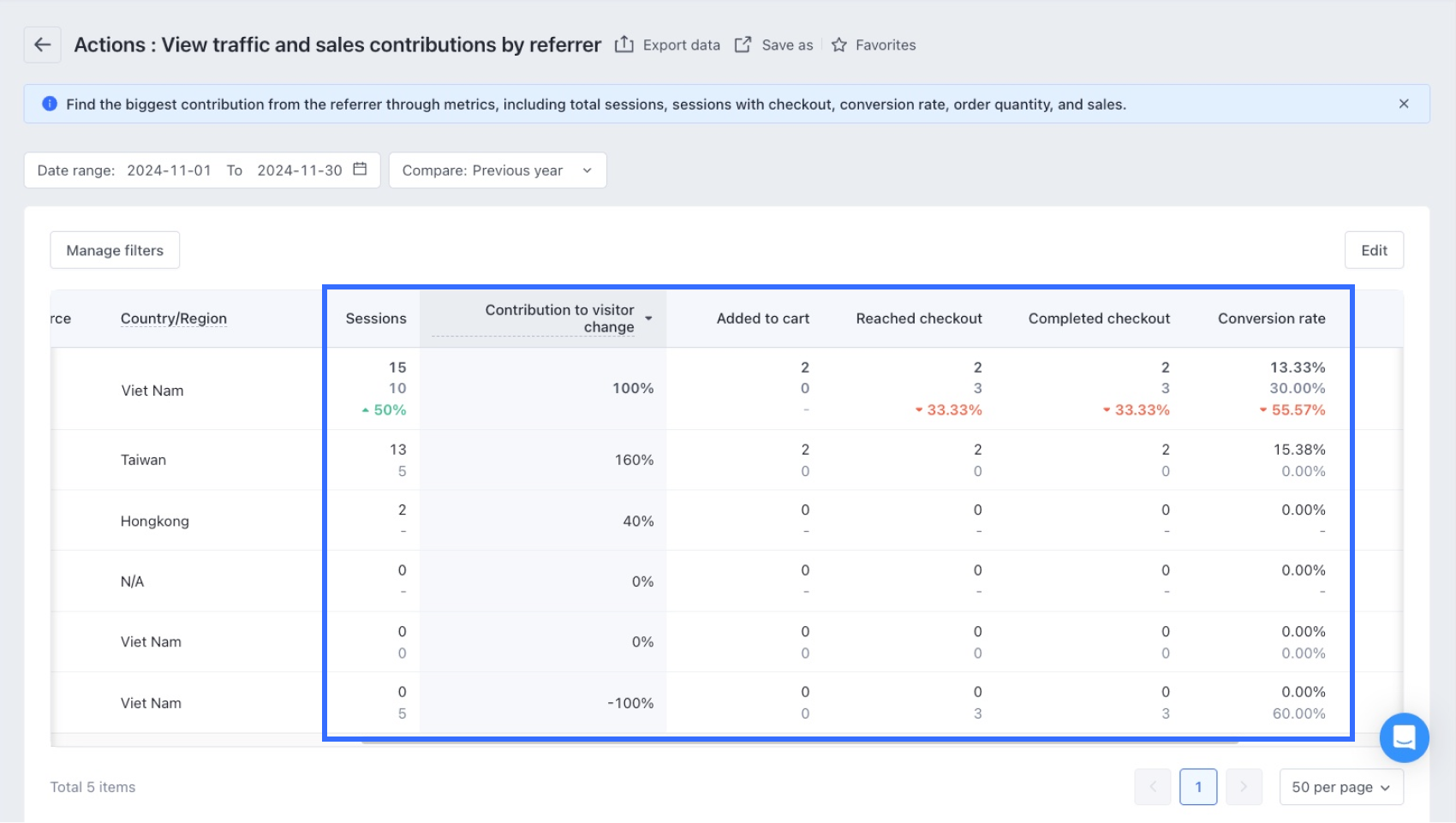1456x823 pixels.
Task: Open the date range calendar icon
Action: (x=361, y=170)
